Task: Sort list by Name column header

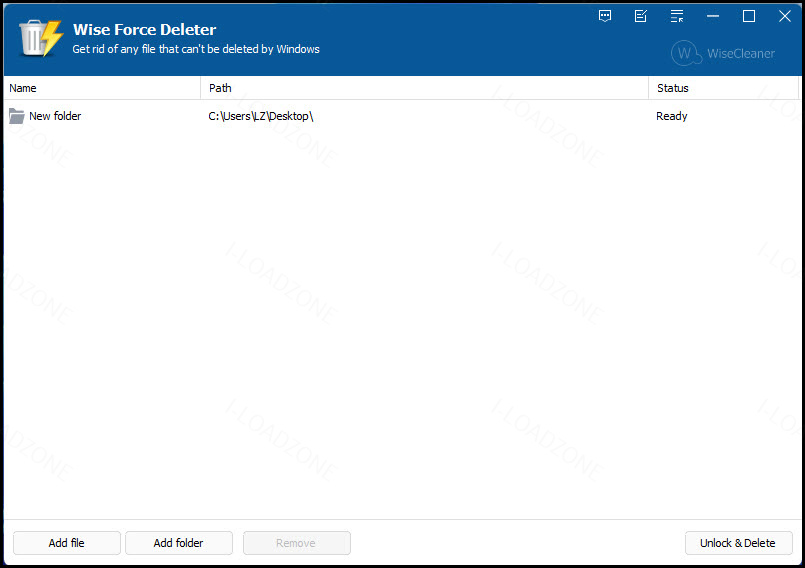Action: click(102, 88)
